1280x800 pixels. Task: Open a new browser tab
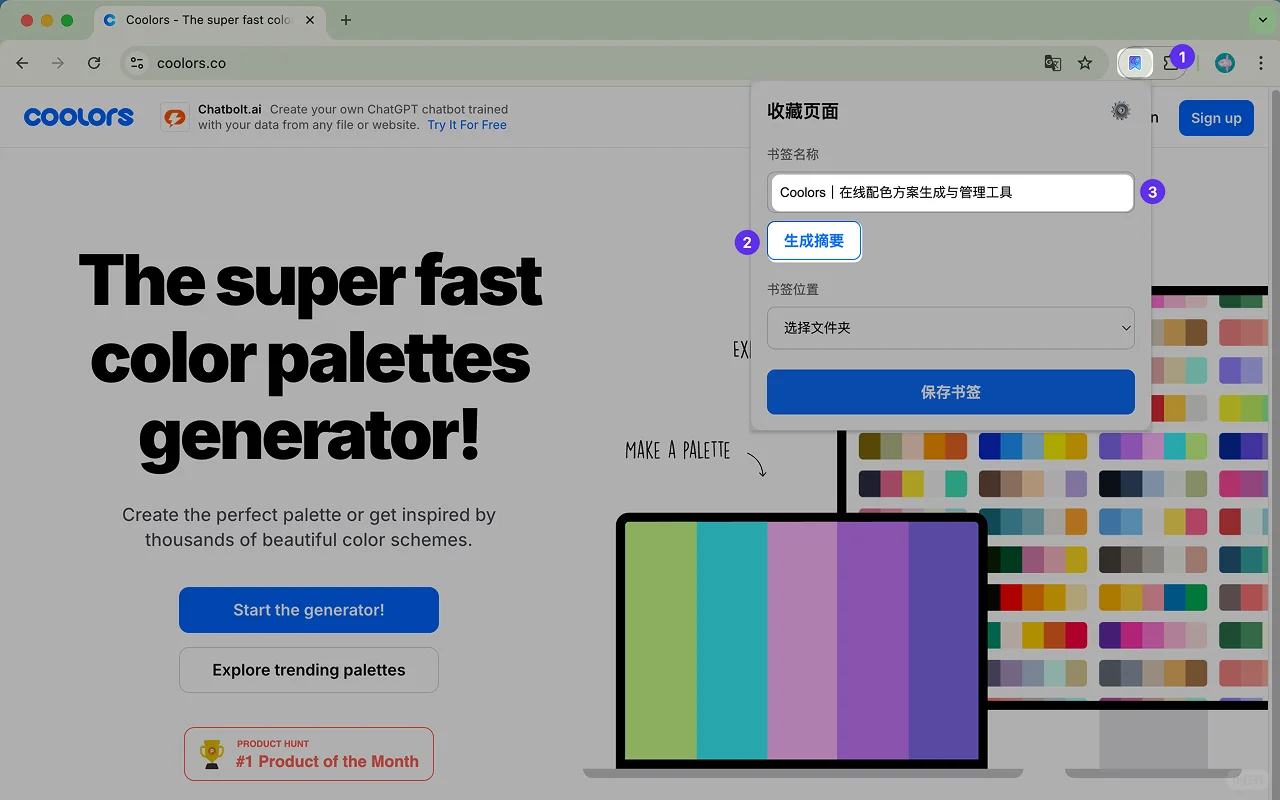coord(346,20)
